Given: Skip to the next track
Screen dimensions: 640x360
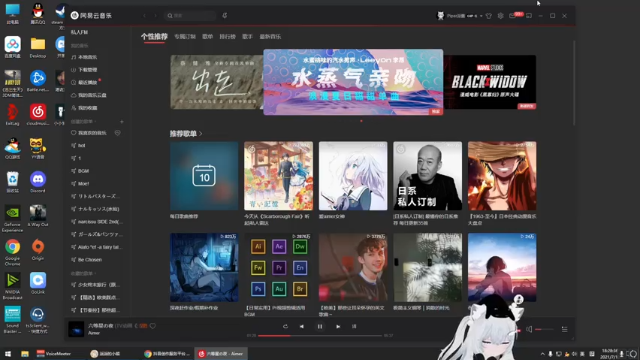Looking at the screenshot, I should (338, 327).
